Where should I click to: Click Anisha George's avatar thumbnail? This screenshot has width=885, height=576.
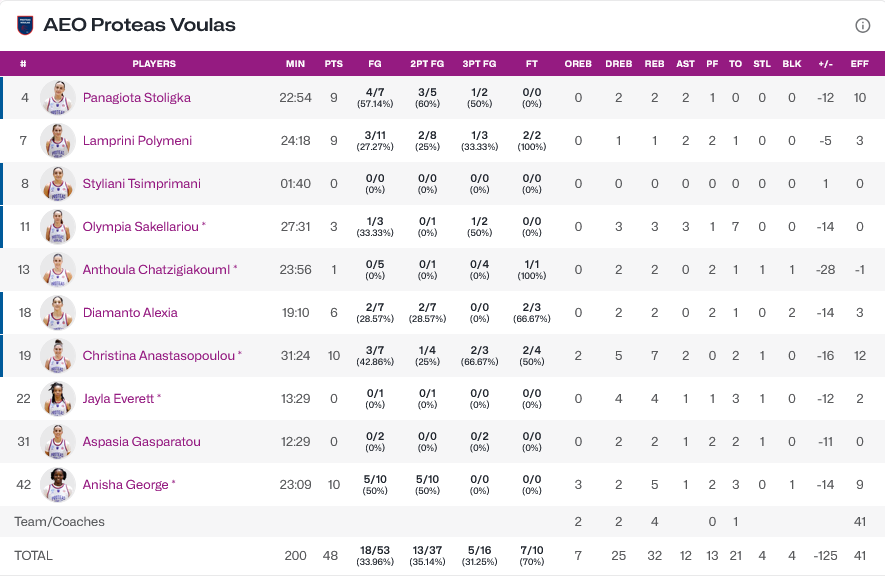58,485
